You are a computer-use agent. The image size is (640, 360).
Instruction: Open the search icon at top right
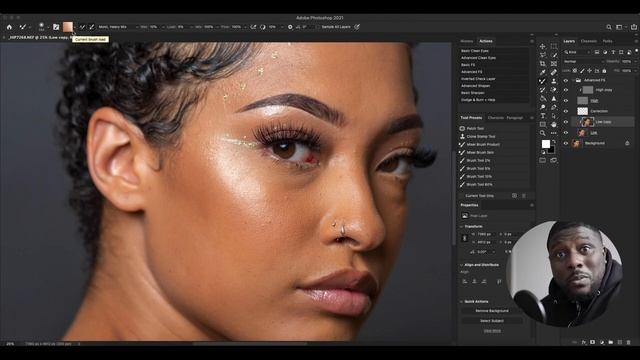tap(609, 27)
